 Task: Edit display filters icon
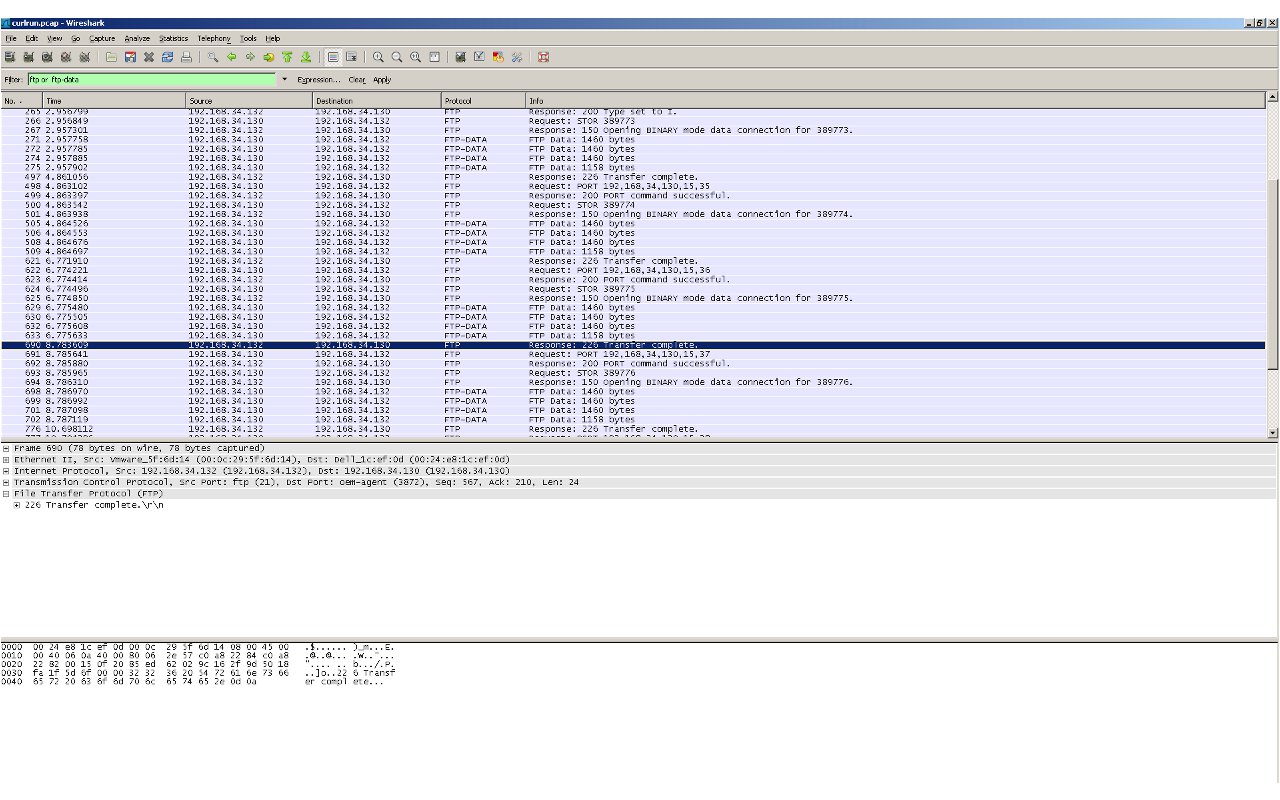(x=479, y=57)
